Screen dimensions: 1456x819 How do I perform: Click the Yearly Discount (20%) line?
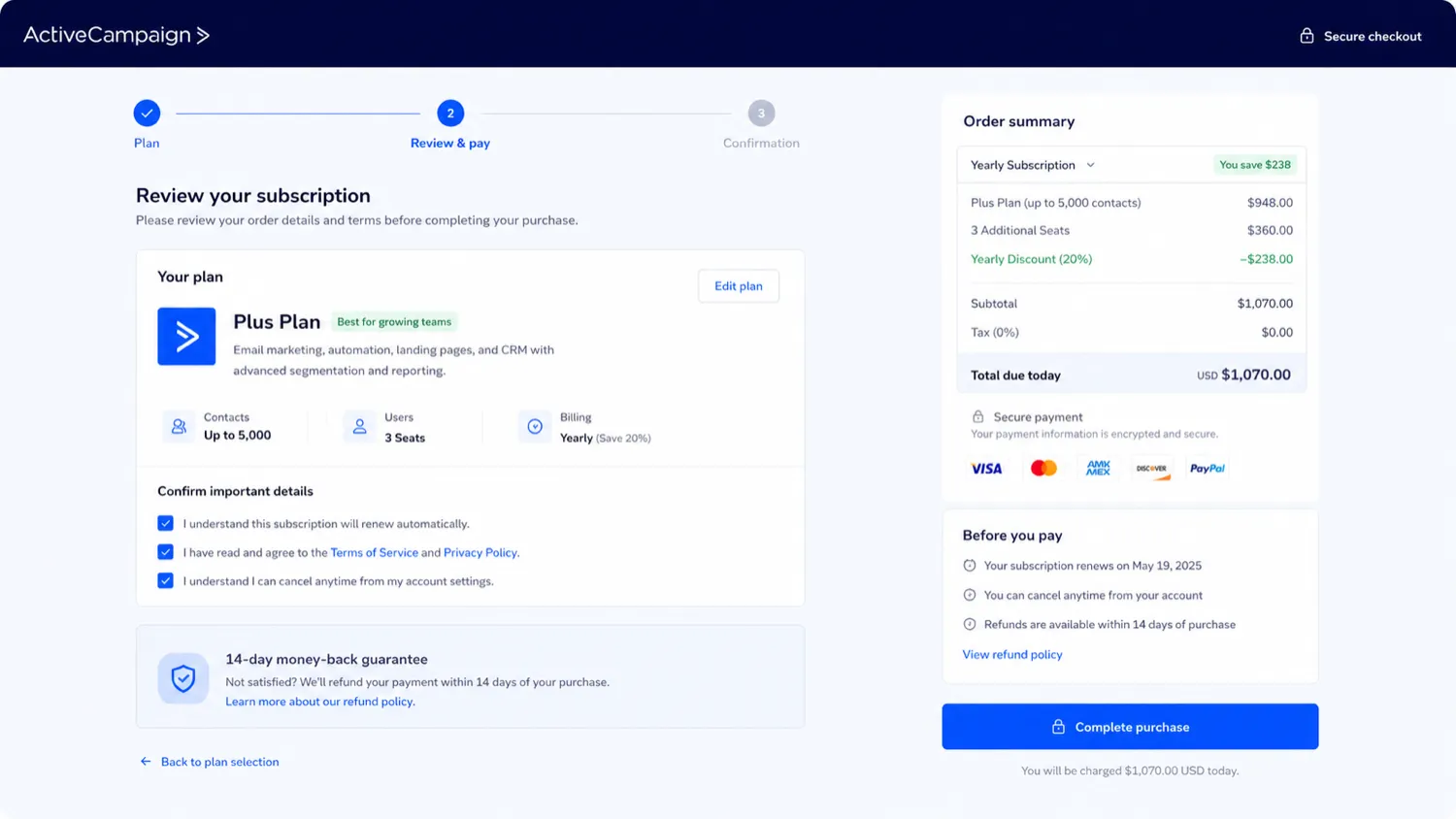(1132, 259)
